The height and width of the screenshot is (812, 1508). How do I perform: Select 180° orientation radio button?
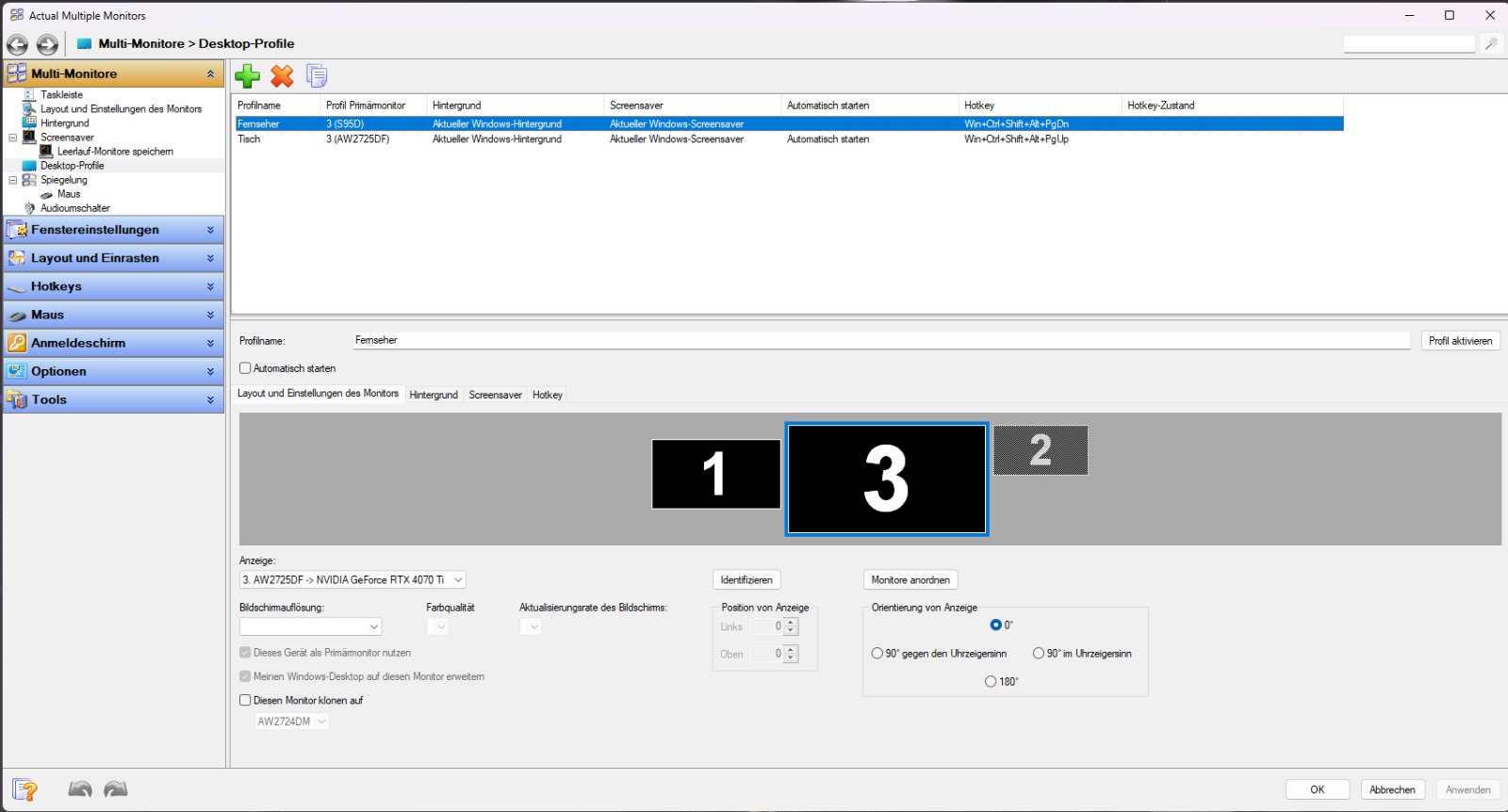pyautogui.click(x=991, y=681)
